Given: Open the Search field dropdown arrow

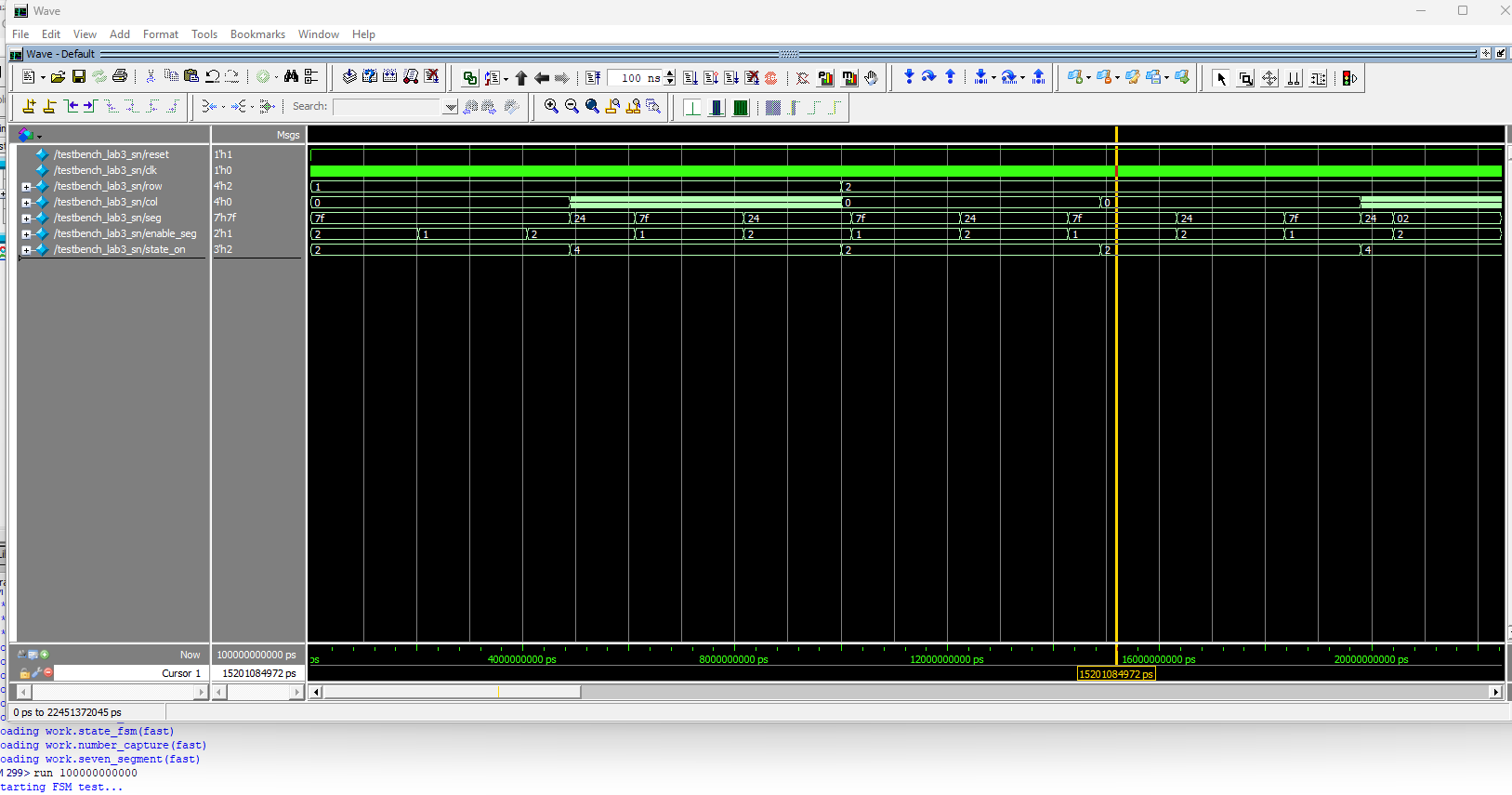Looking at the screenshot, I should (x=450, y=107).
